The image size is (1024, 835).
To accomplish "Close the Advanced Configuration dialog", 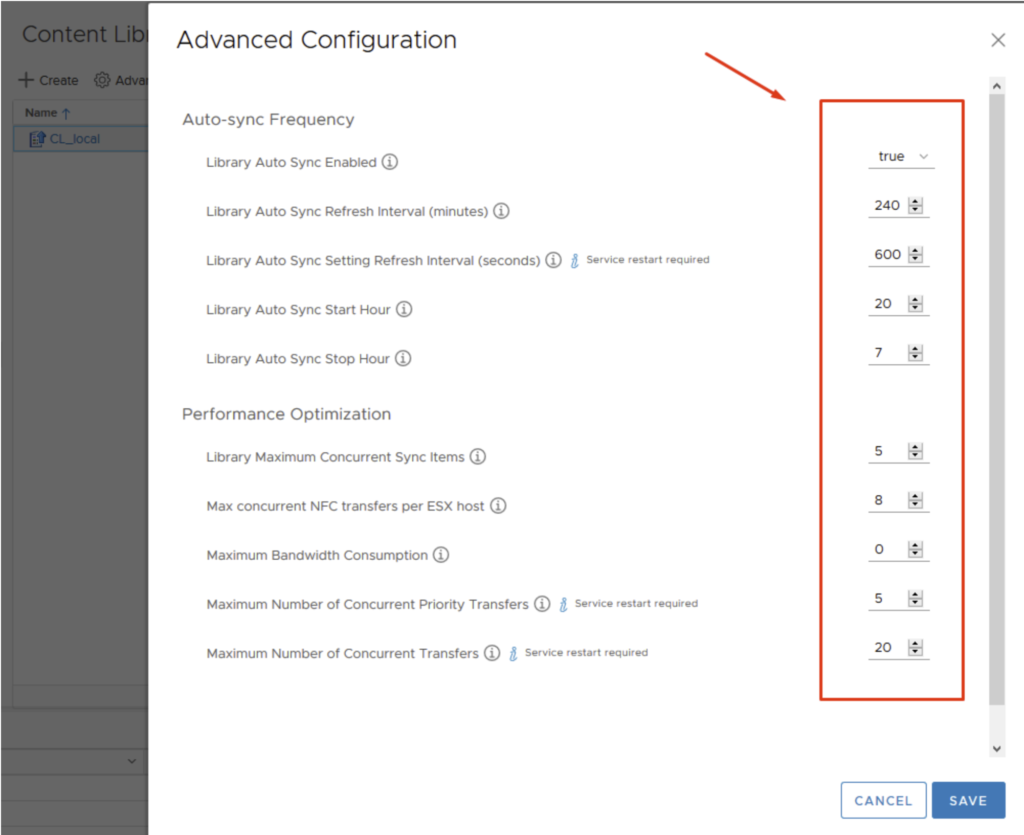I will pos(998,40).
